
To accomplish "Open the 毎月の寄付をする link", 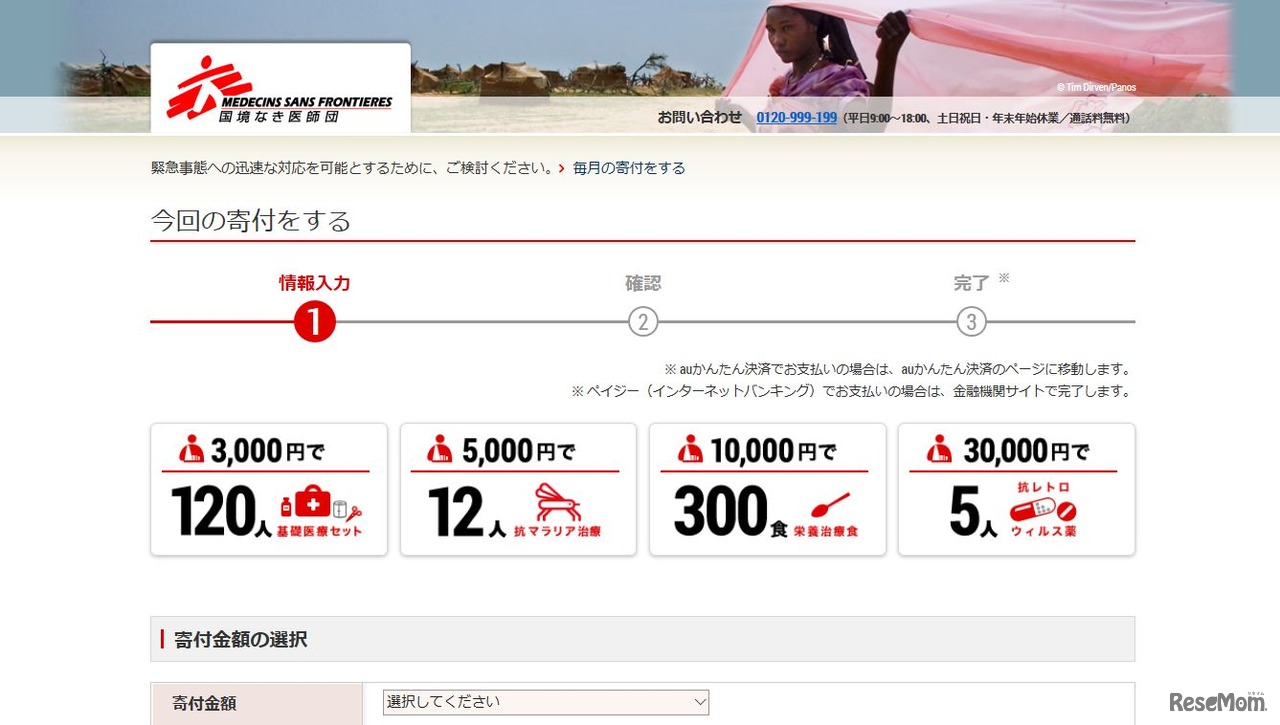I will pyautogui.click(x=628, y=168).
